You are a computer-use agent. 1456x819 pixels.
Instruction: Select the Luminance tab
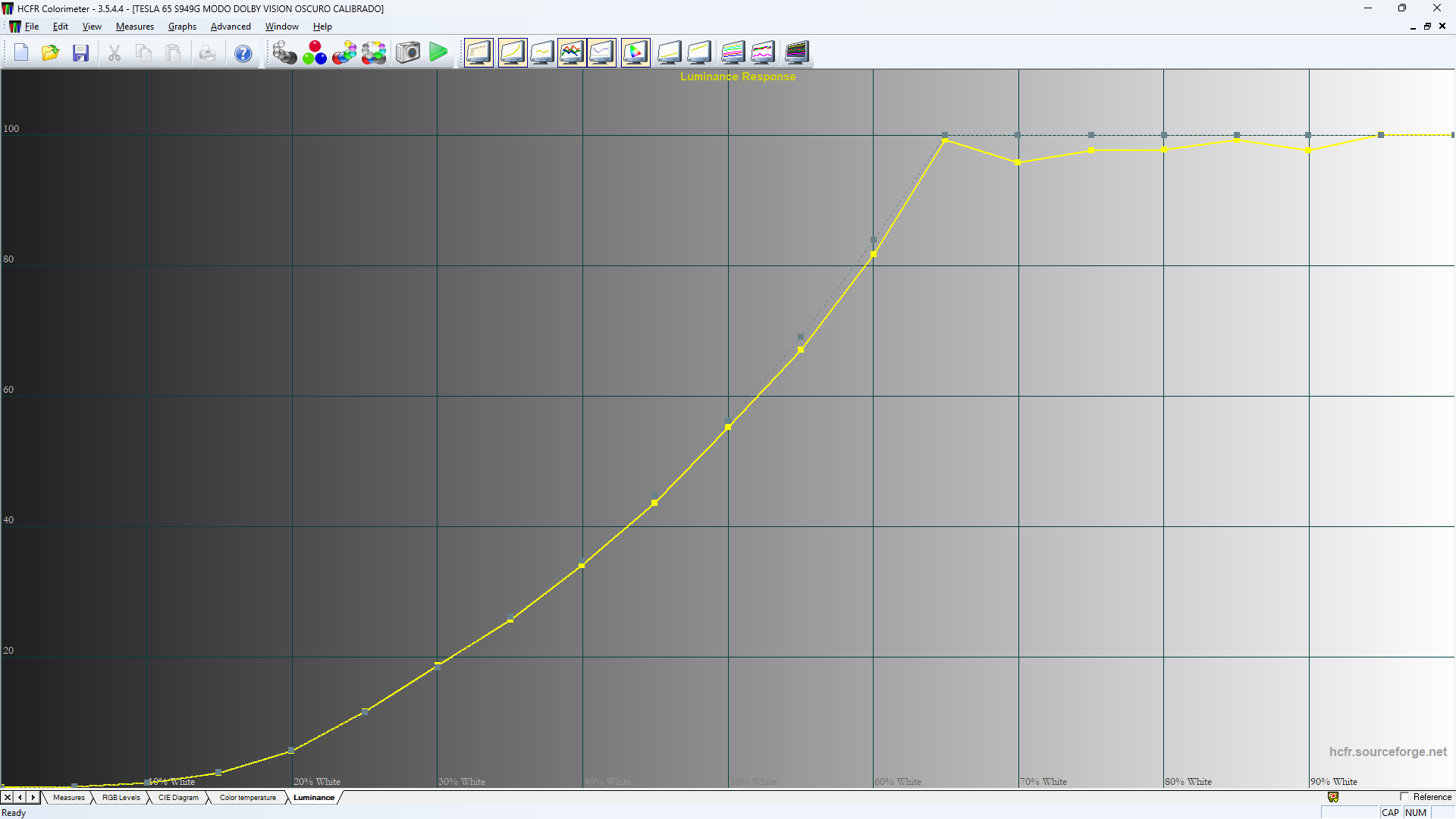(x=314, y=798)
